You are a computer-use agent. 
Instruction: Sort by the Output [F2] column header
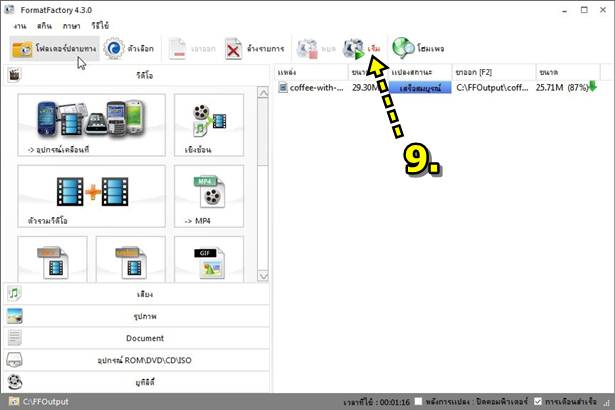(494, 72)
